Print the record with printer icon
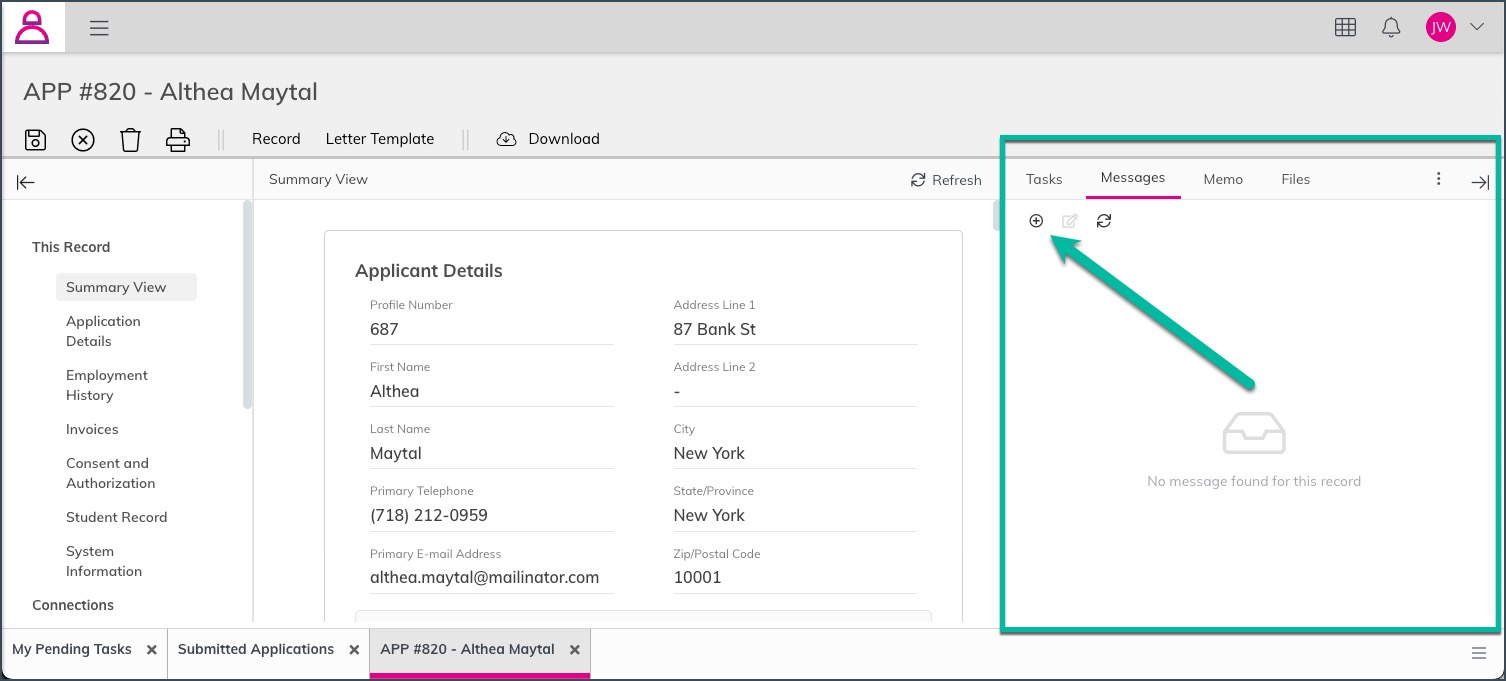The height and width of the screenshot is (681, 1506). pos(178,140)
